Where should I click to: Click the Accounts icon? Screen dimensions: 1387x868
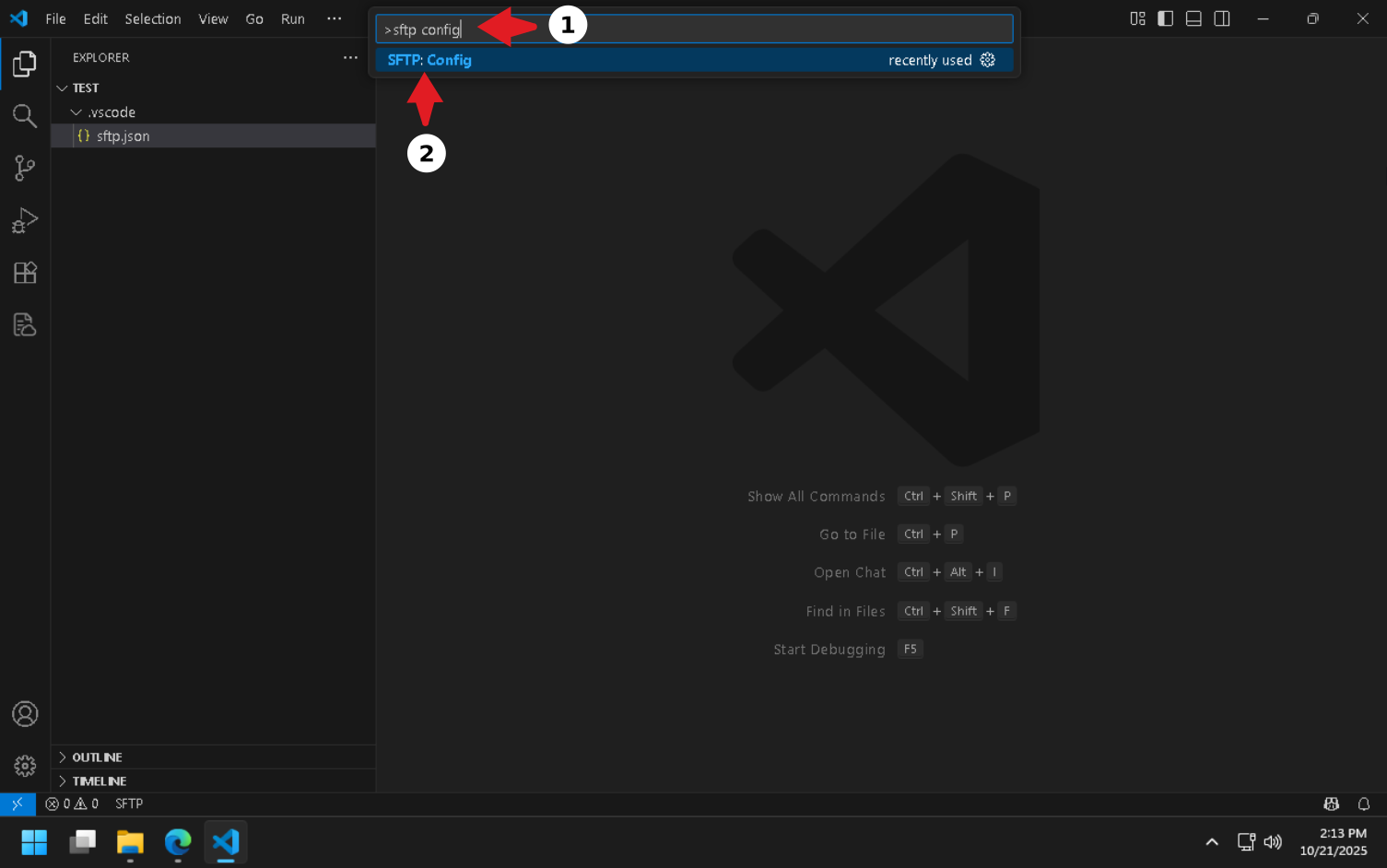point(25,714)
